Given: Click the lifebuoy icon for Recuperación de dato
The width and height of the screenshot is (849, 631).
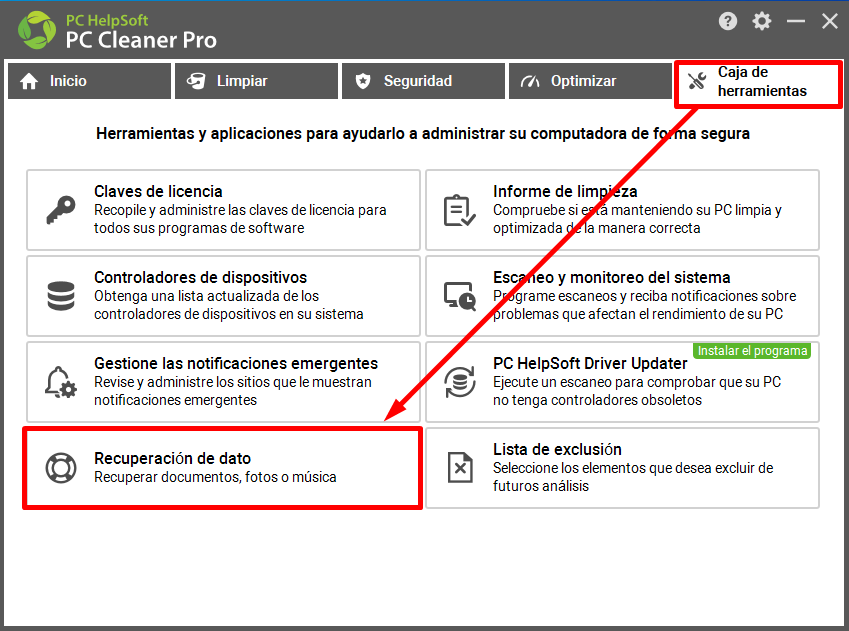Looking at the screenshot, I should click(x=61, y=467).
